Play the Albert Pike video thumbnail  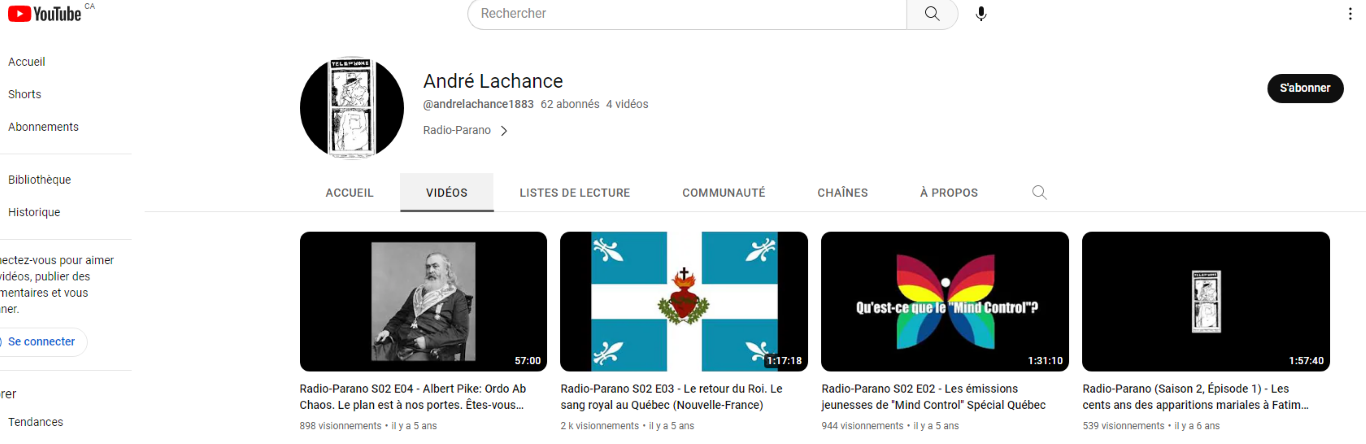pos(423,302)
